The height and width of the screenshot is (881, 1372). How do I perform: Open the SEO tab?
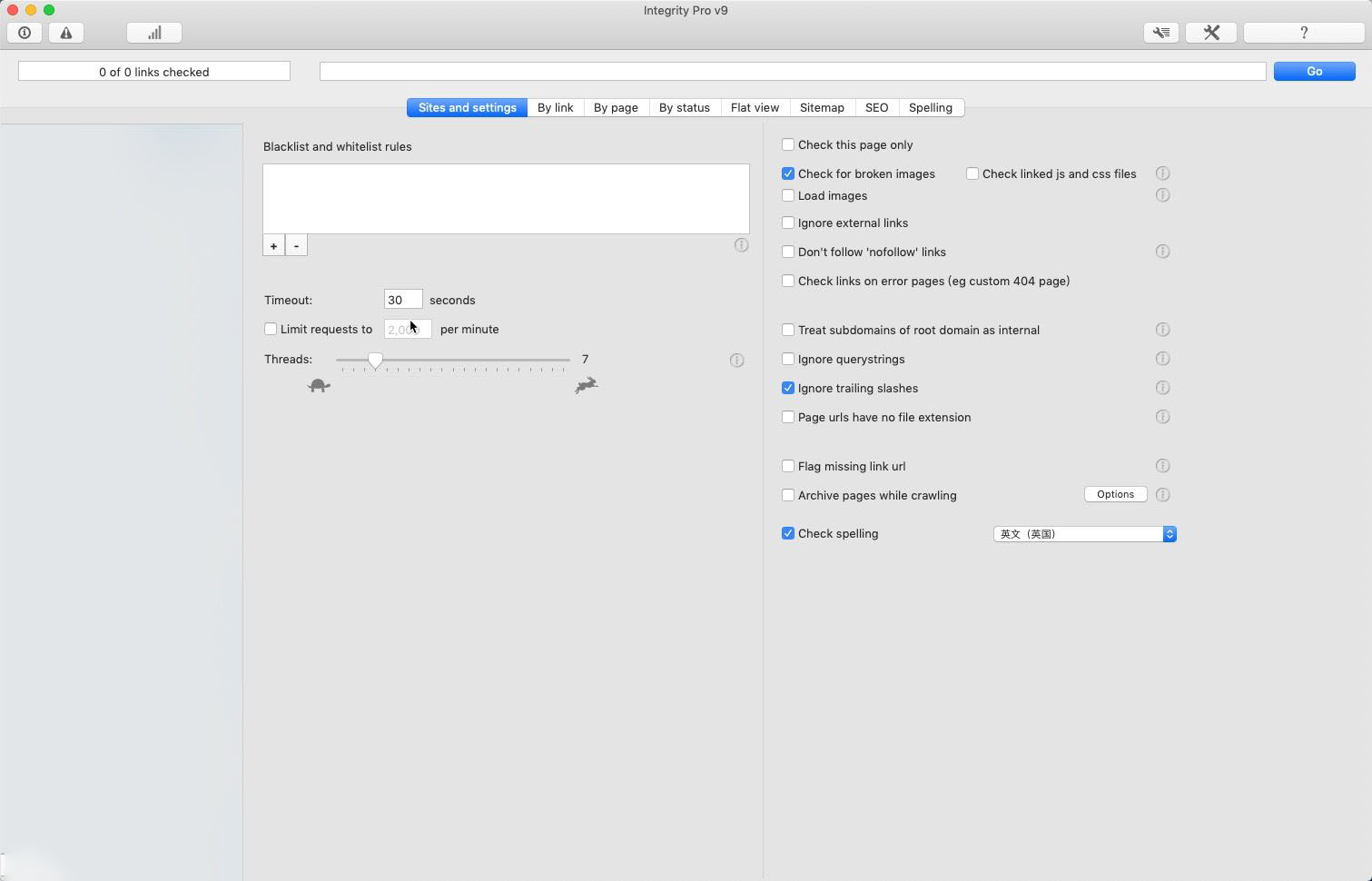point(876,107)
